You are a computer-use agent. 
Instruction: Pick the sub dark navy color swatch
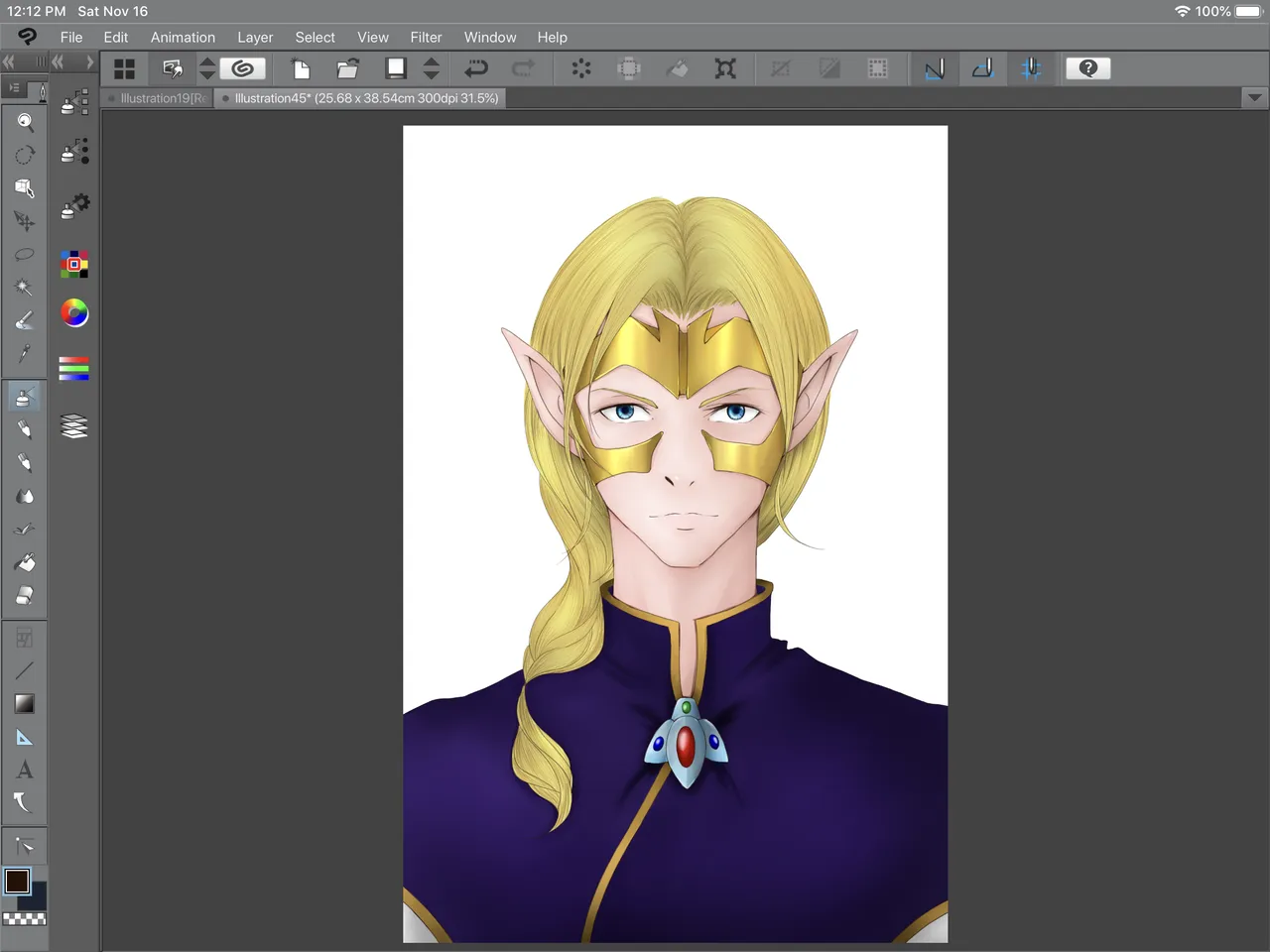click(x=36, y=900)
